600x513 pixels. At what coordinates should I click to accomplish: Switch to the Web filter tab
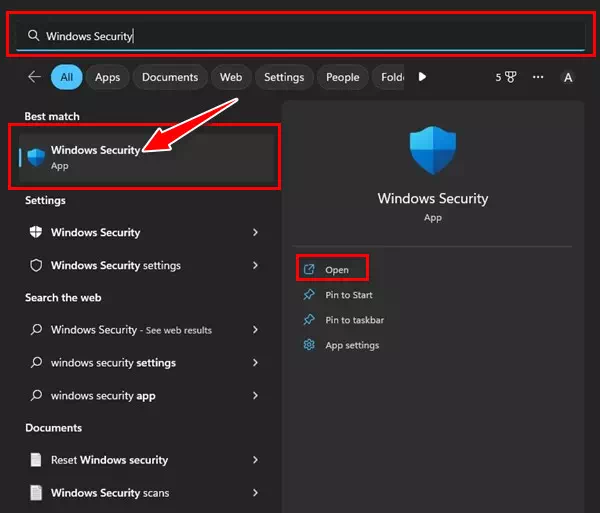point(231,77)
